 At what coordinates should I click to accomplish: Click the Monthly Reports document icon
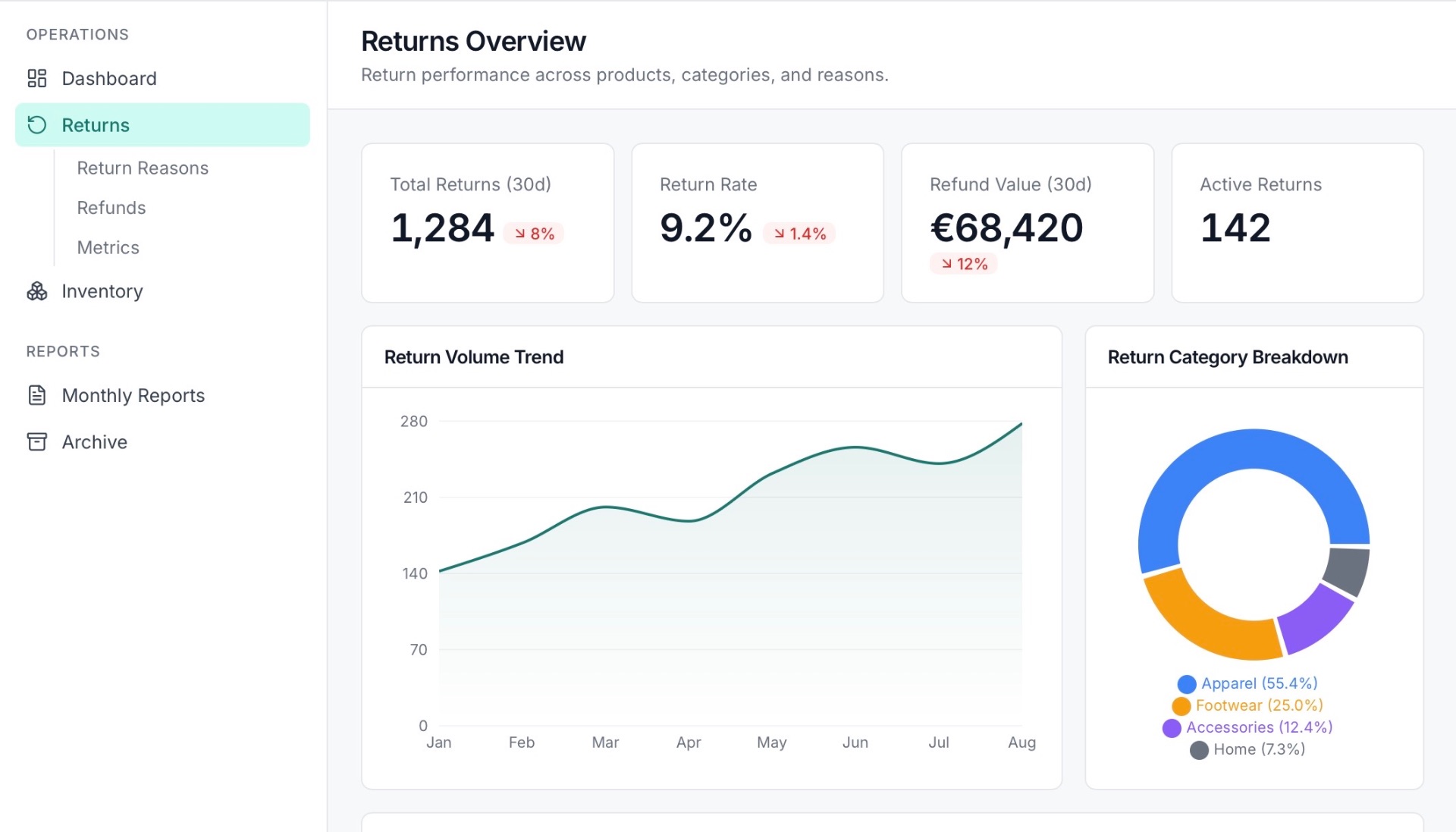[36, 395]
